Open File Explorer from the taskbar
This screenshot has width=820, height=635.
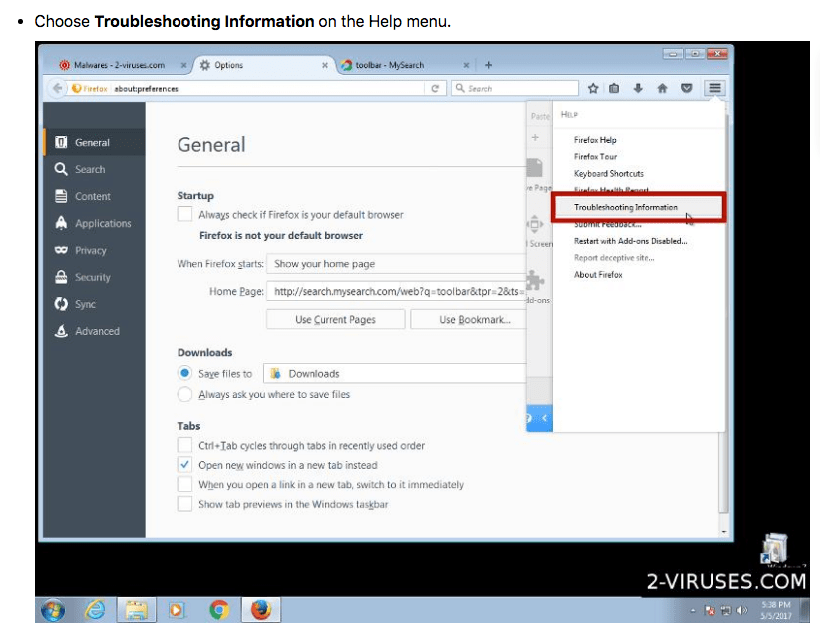(x=136, y=610)
